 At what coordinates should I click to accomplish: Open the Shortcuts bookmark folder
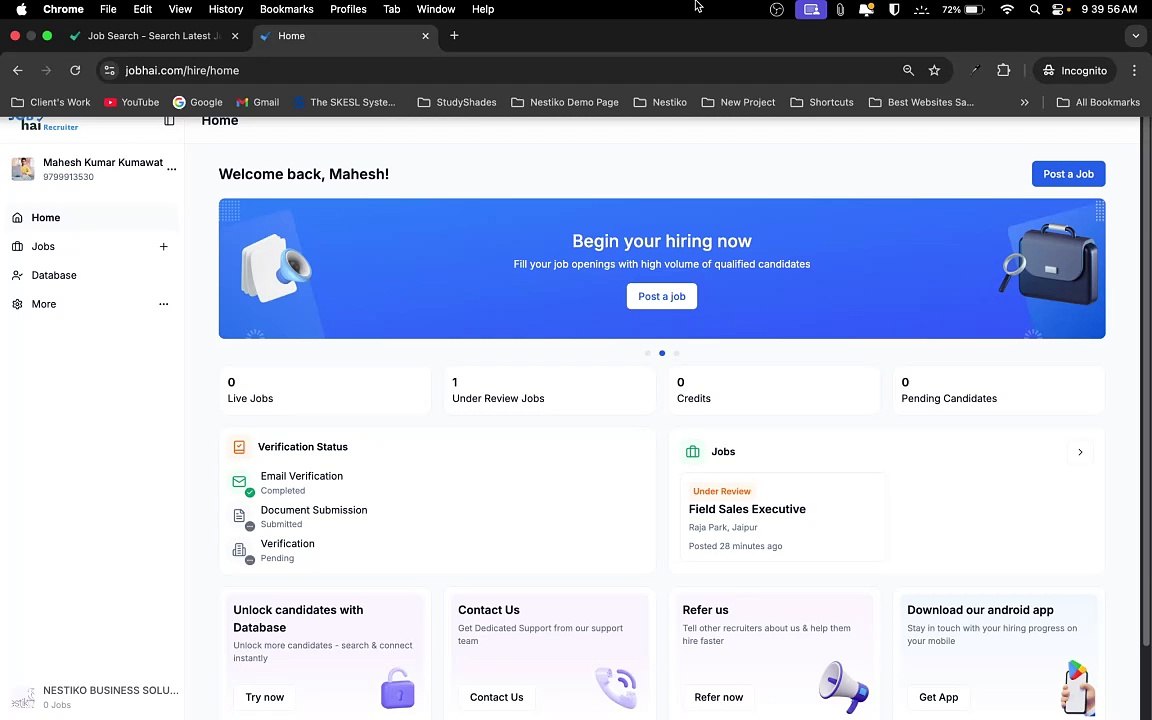(822, 102)
